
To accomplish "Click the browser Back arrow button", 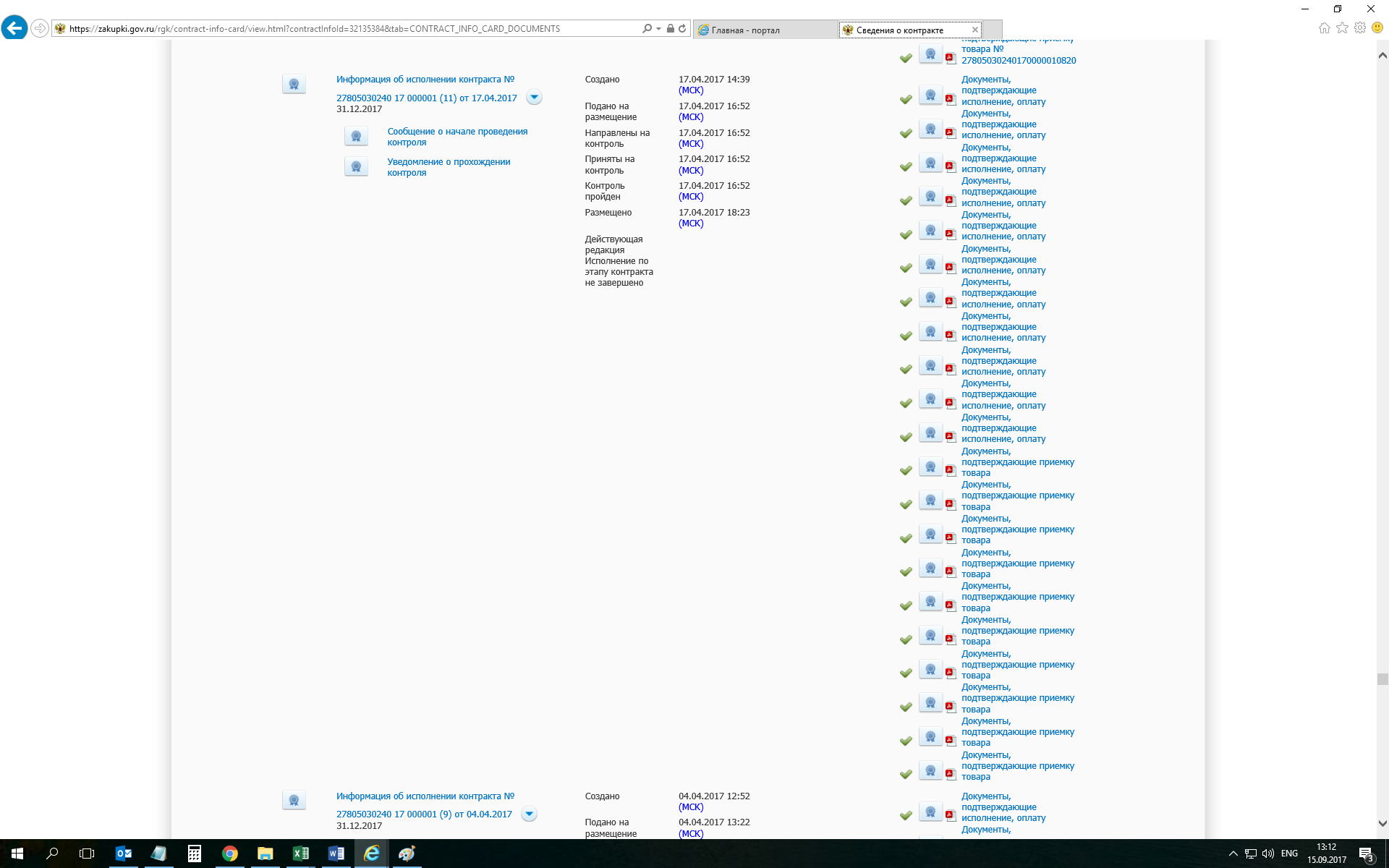I will [x=14, y=28].
